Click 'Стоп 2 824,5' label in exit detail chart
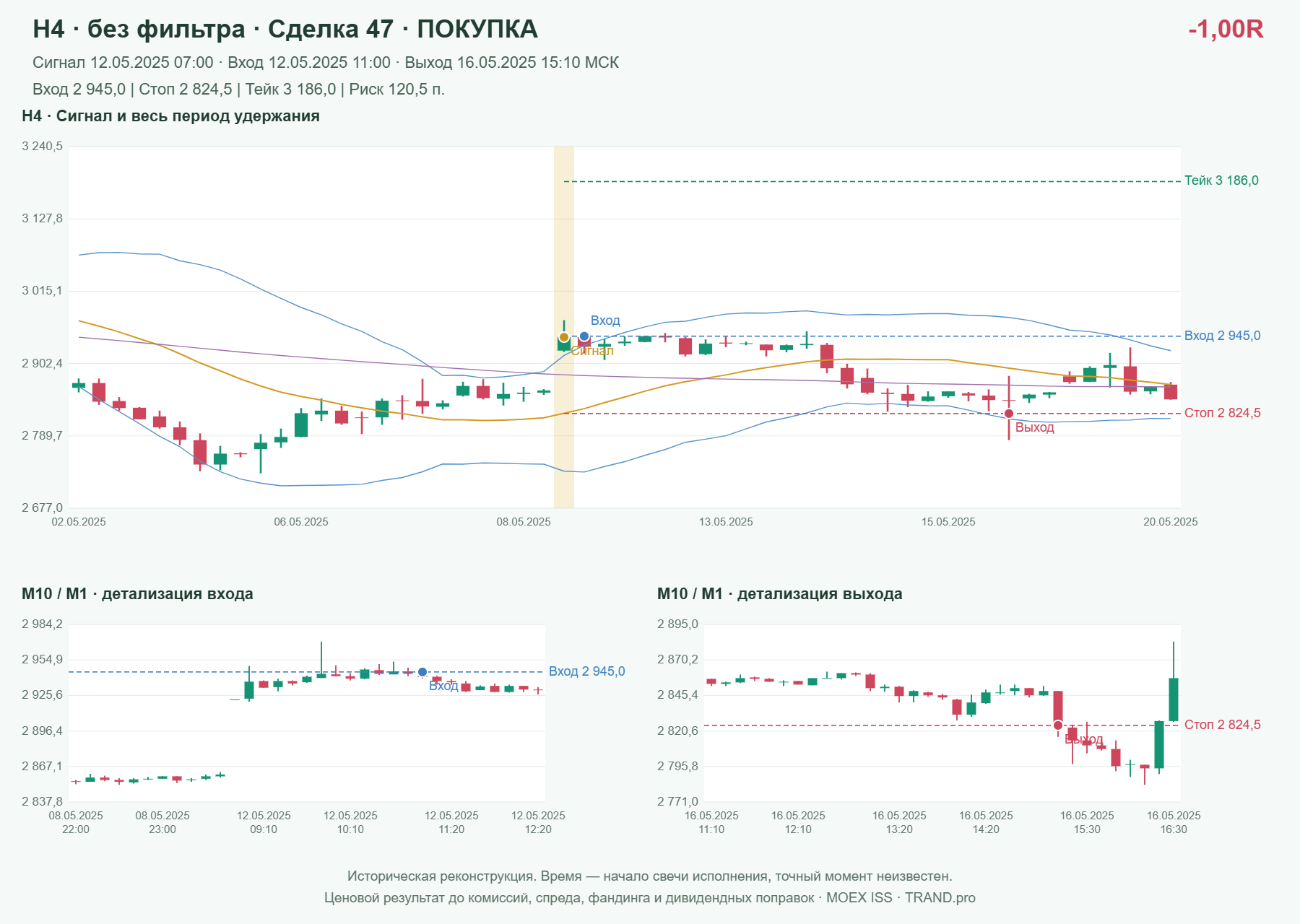 [1223, 725]
